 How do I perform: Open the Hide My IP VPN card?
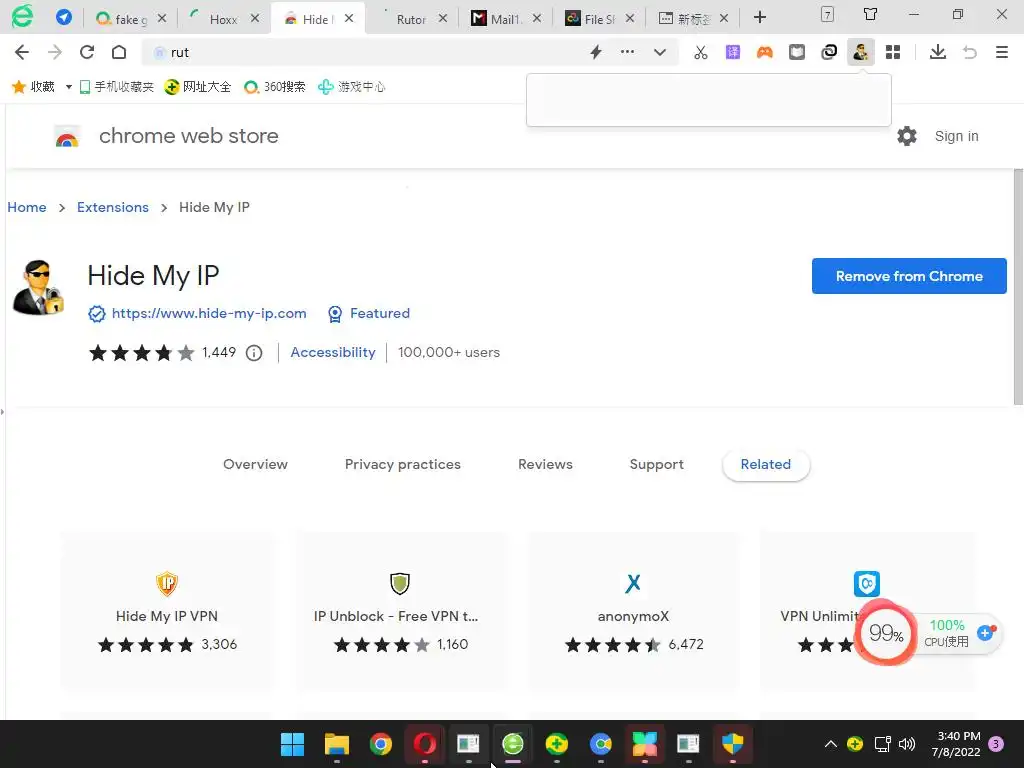[167, 611]
